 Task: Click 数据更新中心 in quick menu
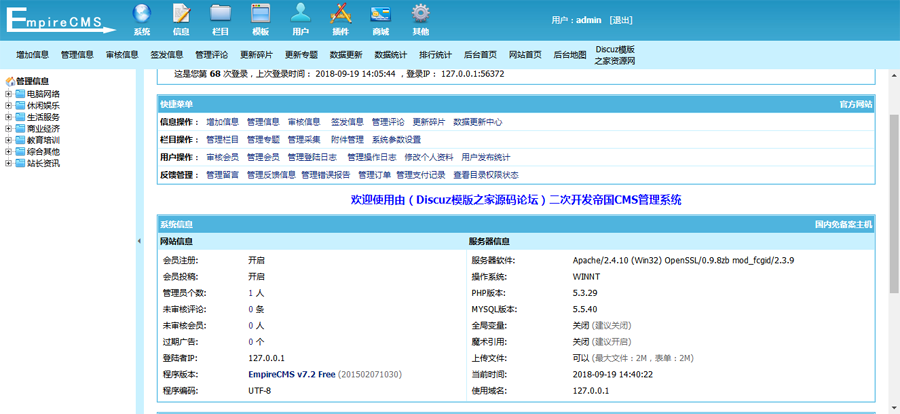point(478,122)
